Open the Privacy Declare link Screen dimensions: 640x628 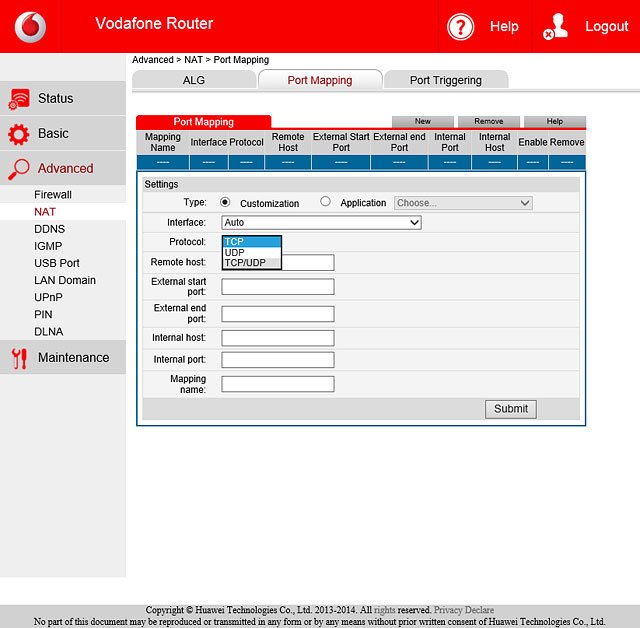[464, 610]
